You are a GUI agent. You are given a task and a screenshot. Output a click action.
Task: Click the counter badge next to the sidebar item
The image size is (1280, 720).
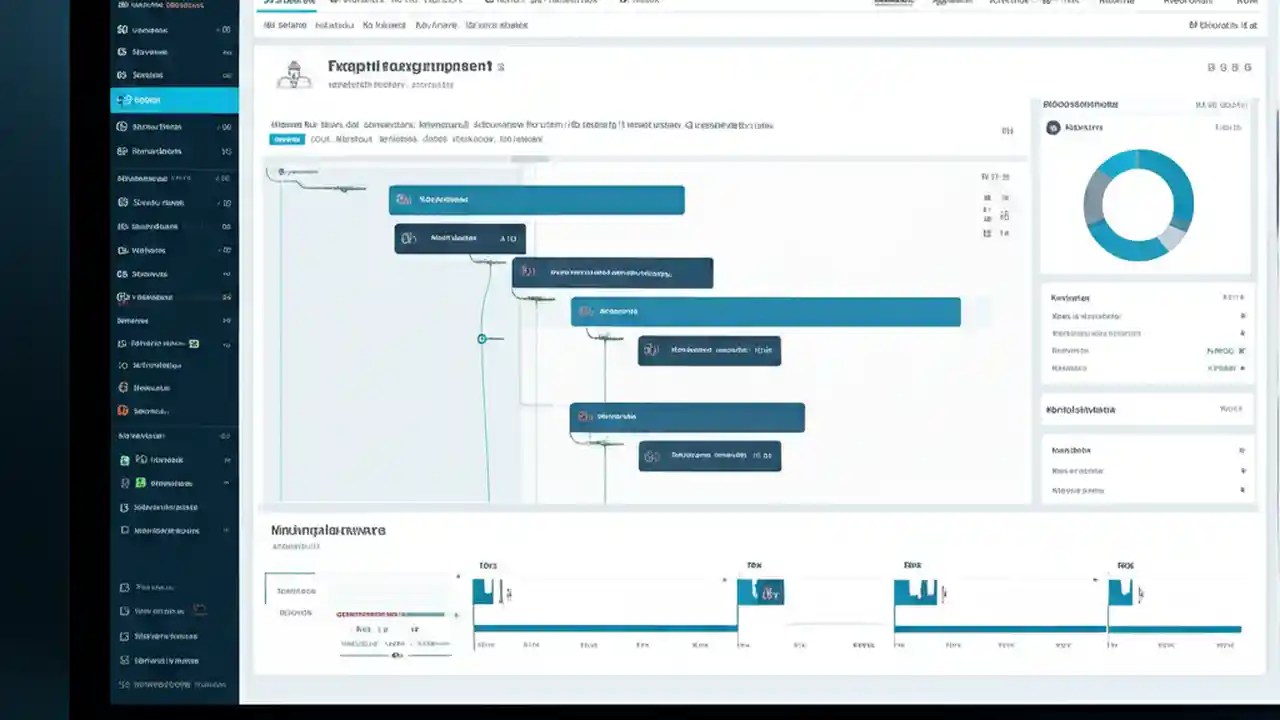pos(227,29)
